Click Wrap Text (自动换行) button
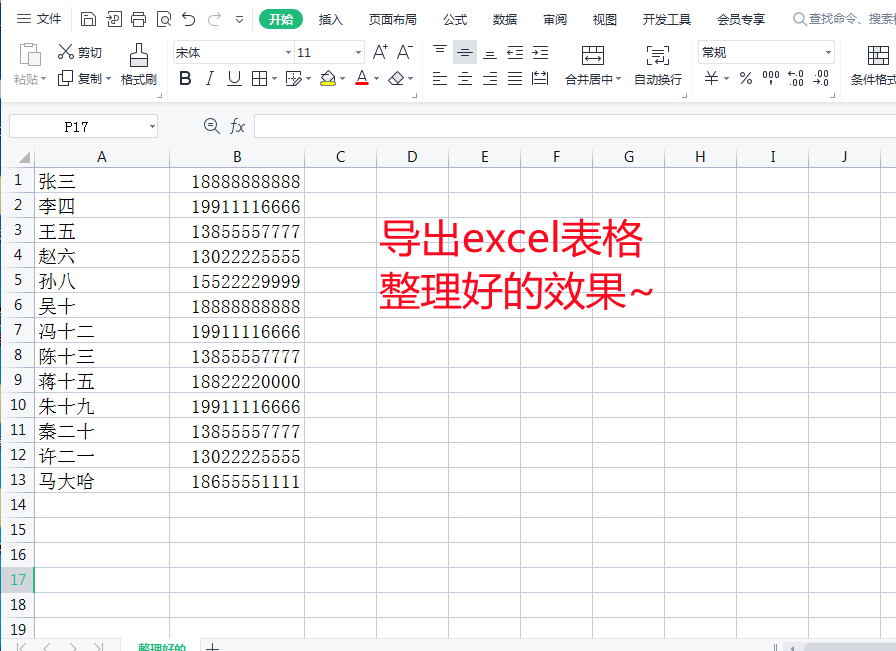This screenshot has width=896, height=651. [x=658, y=66]
